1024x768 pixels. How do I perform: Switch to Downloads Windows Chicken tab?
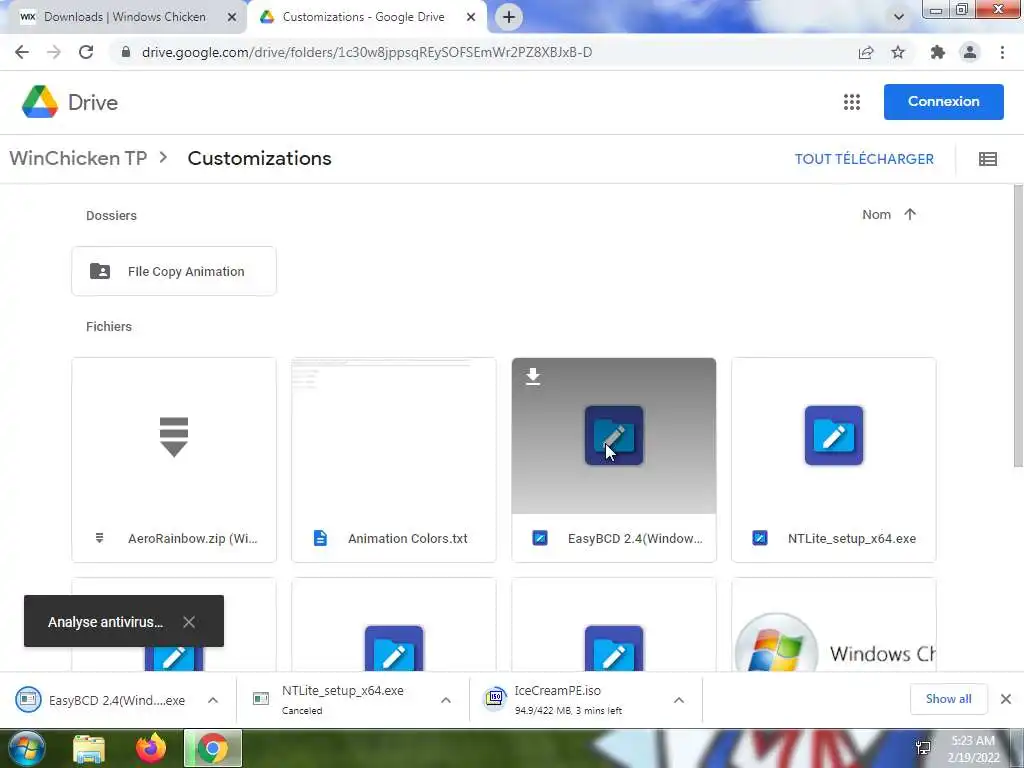[123, 17]
